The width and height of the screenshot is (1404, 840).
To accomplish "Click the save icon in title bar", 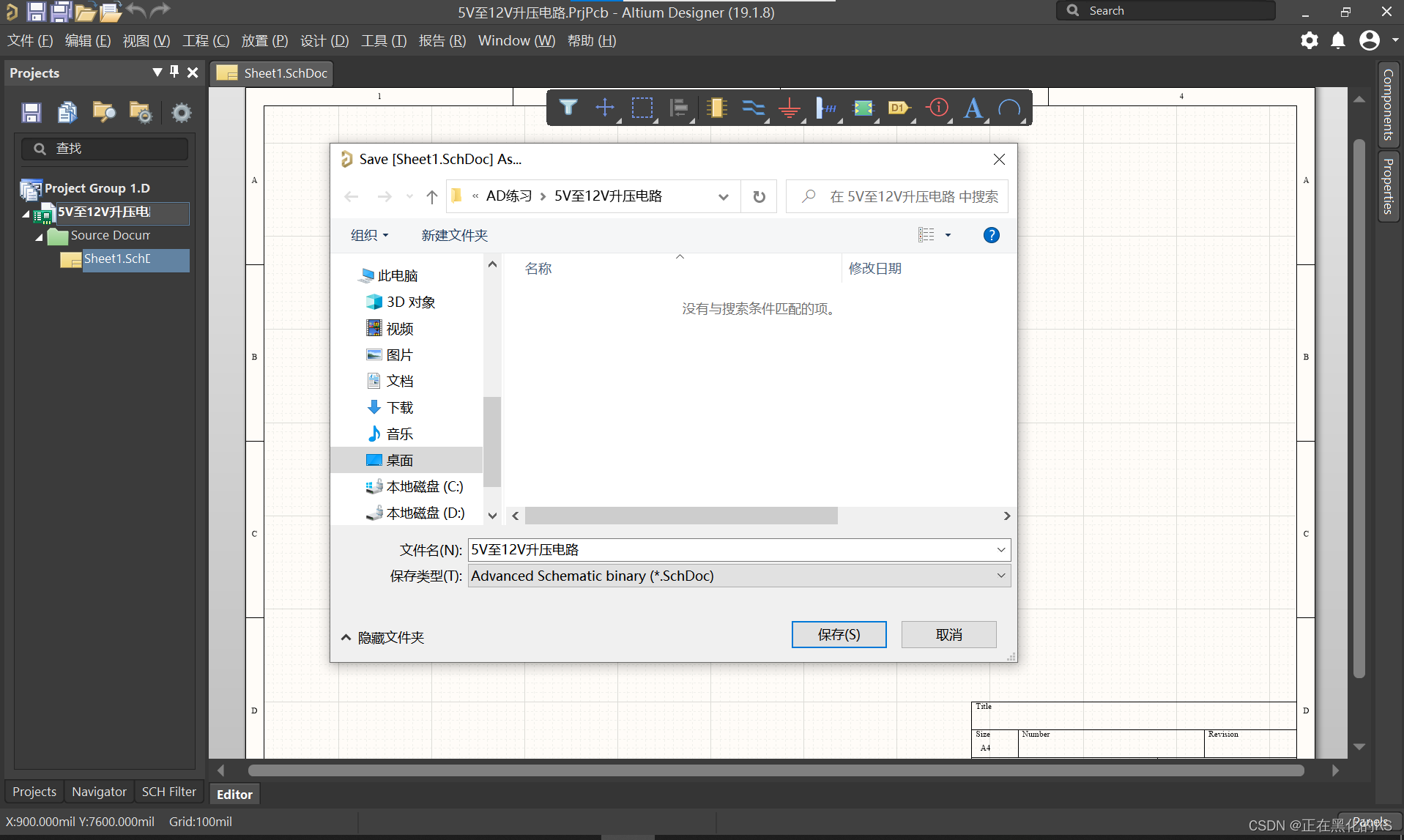I will 36,11.
